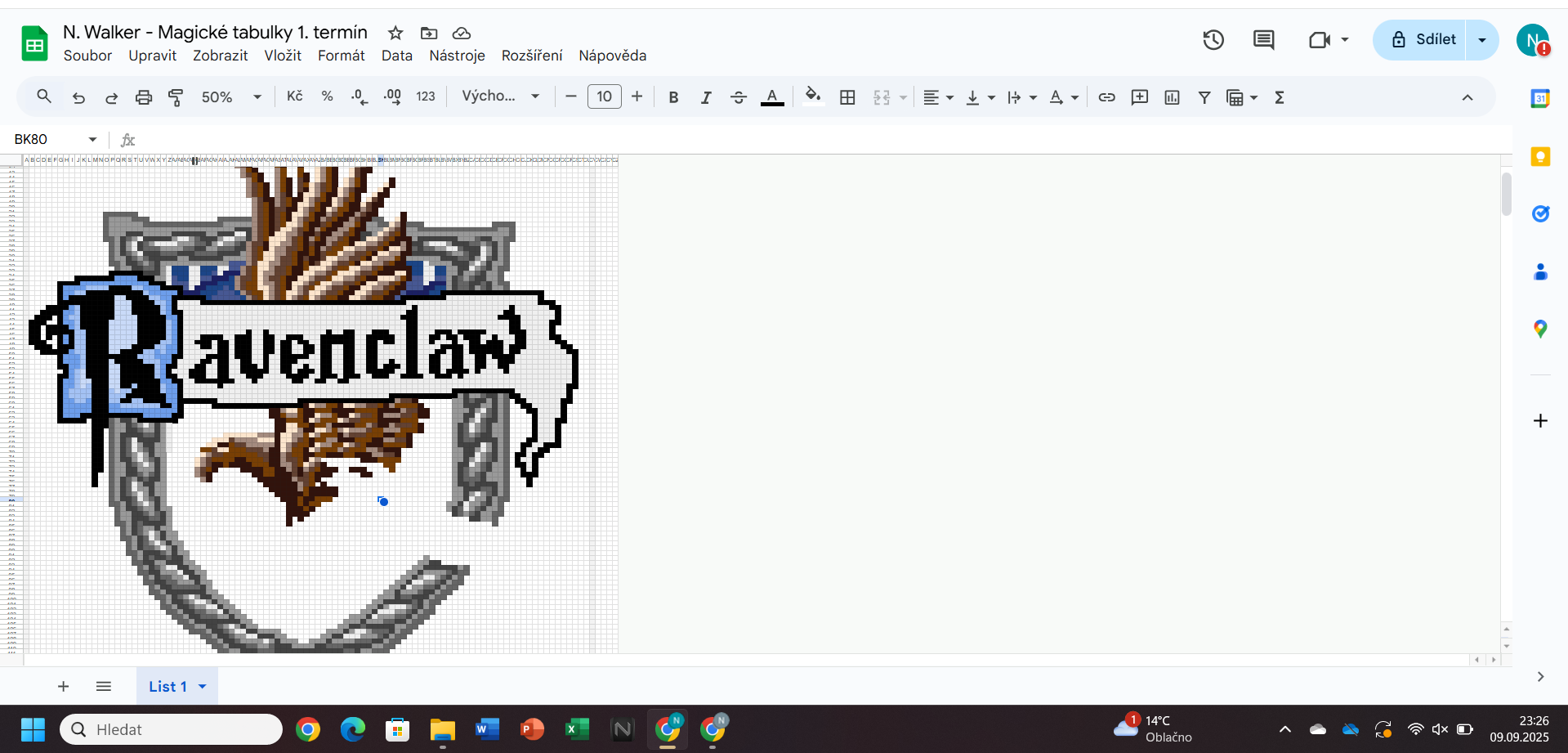Viewport: 1568px width, 753px height.
Task: Print the spreadsheet
Action: point(144,97)
